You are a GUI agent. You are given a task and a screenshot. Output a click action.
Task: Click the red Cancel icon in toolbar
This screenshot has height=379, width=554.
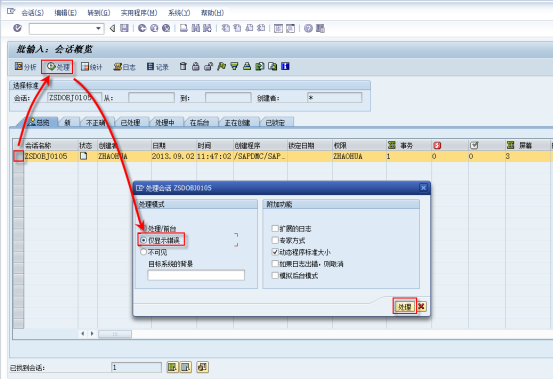tap(166, 28)
